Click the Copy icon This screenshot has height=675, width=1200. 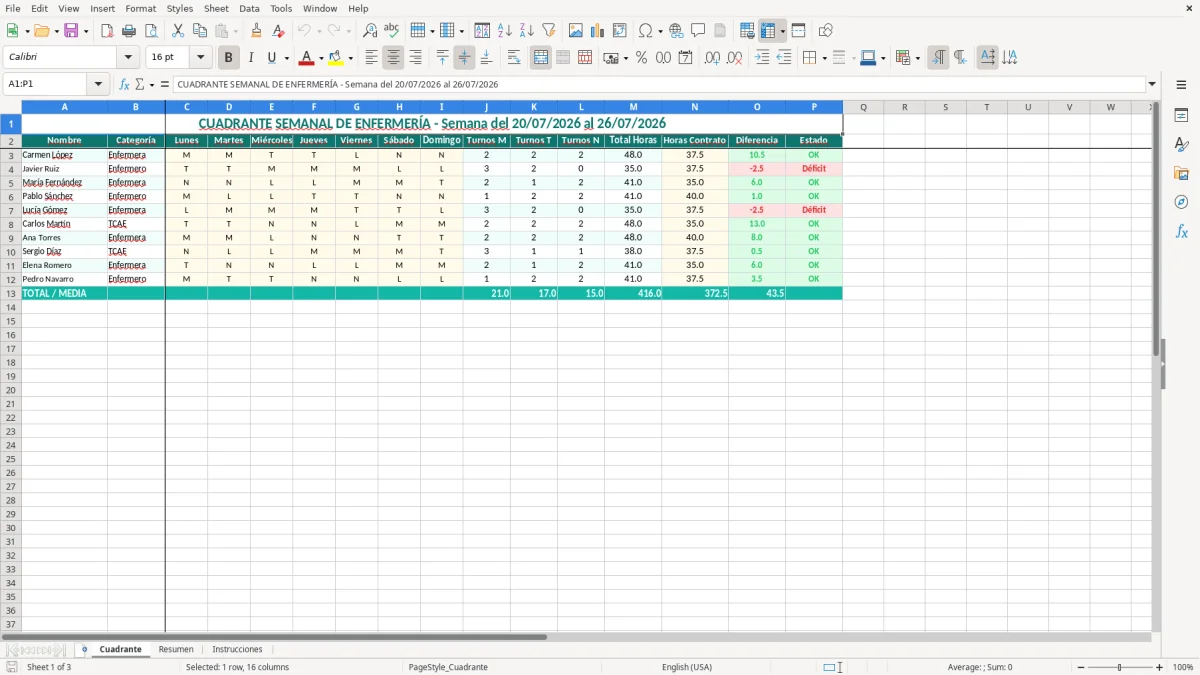(x=200, y=31)
